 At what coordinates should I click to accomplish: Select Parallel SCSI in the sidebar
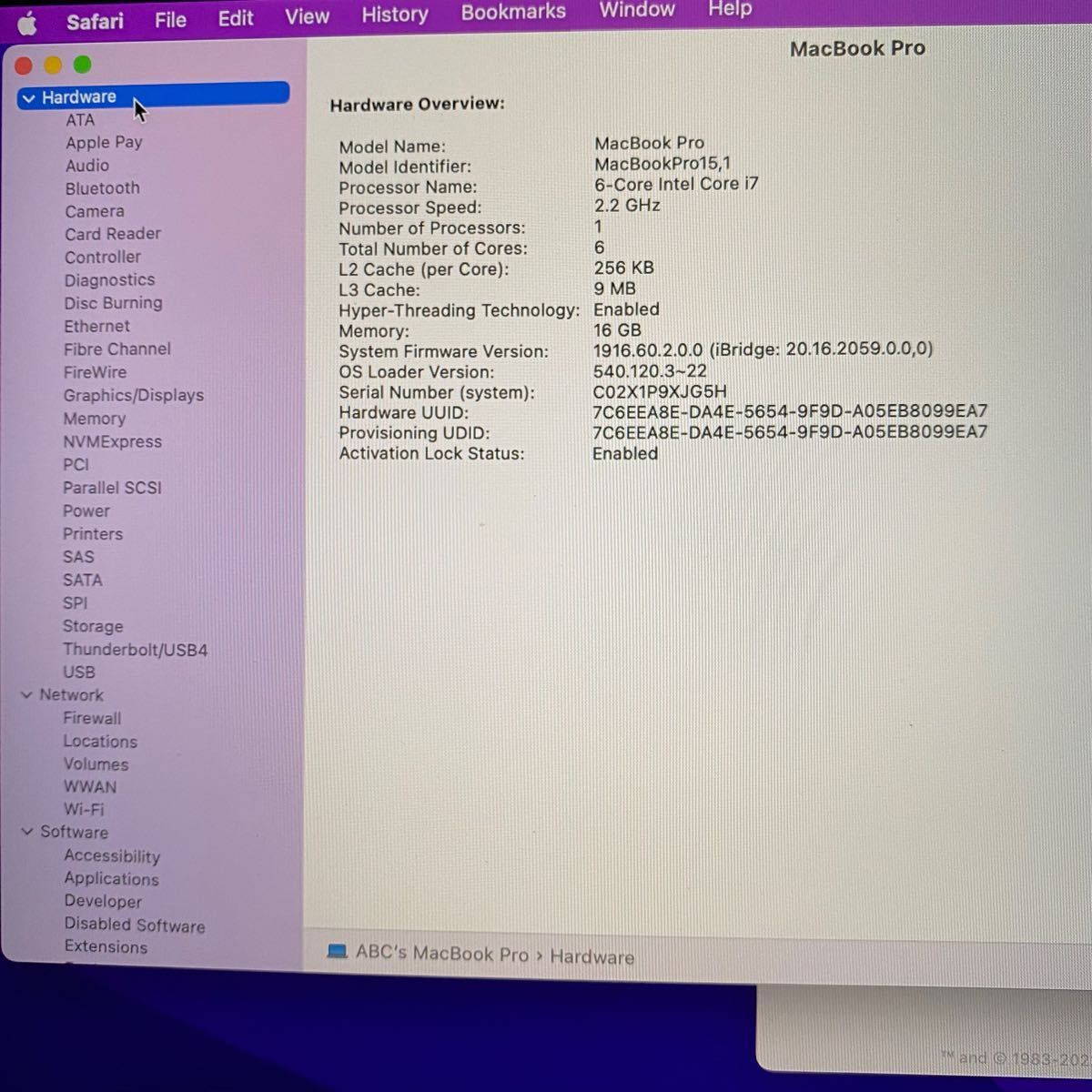point(112,488)
